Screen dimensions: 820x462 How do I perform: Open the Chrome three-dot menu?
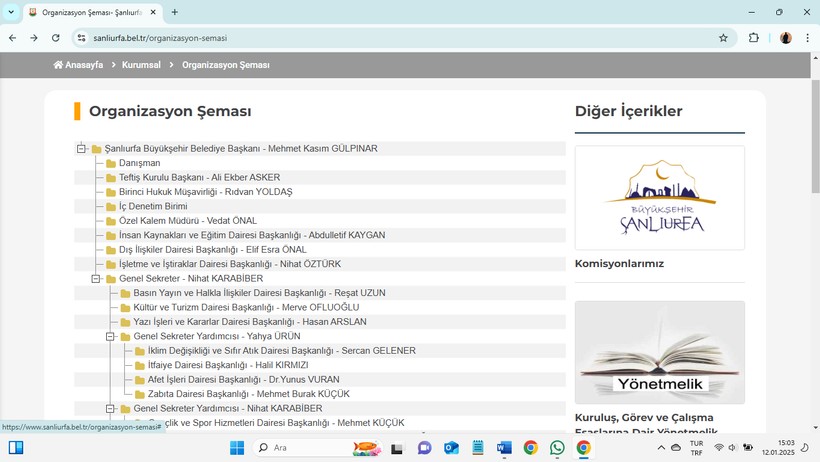(x=808, y=38)
